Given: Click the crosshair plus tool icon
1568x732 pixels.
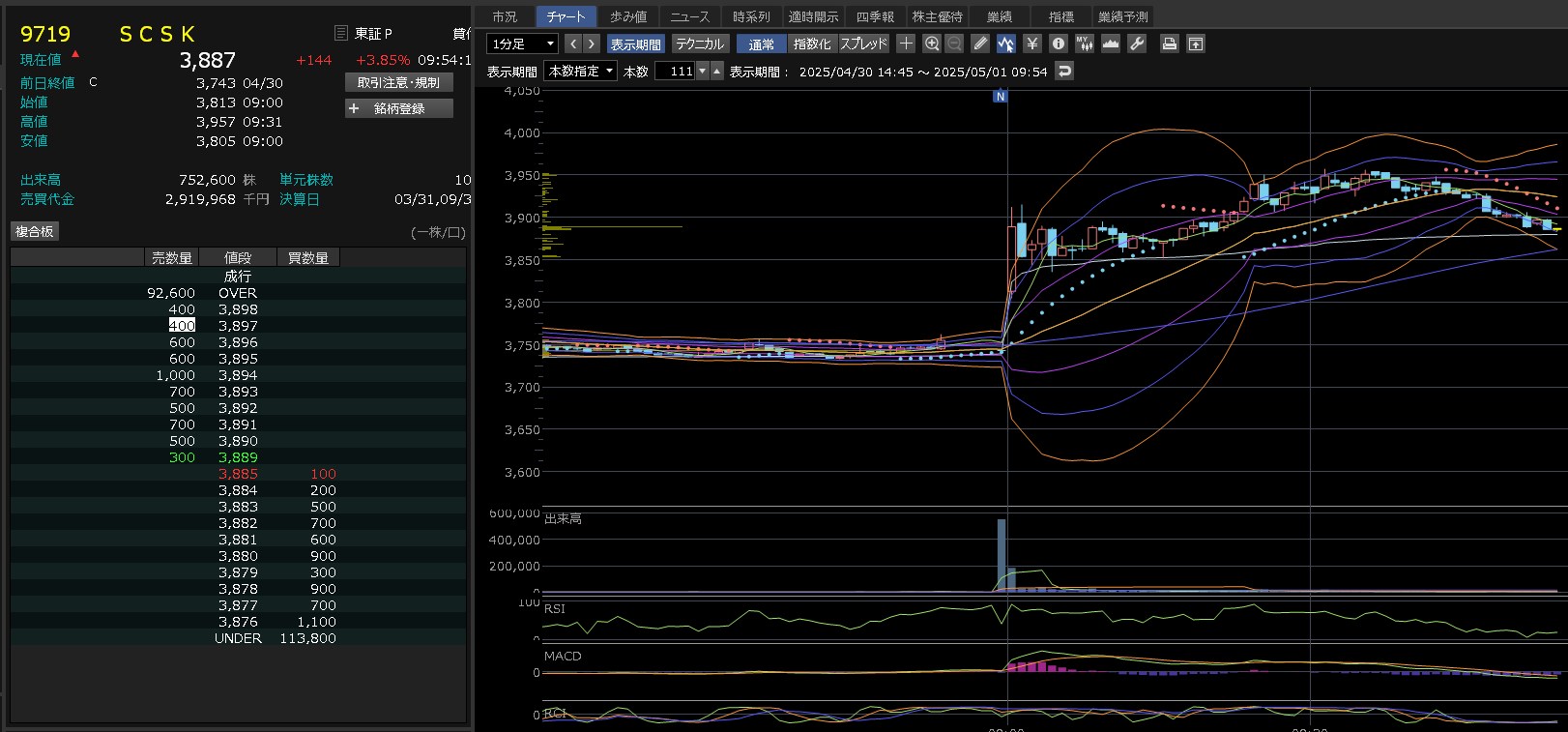Looking at the screenshot, I should pos(906,44).
